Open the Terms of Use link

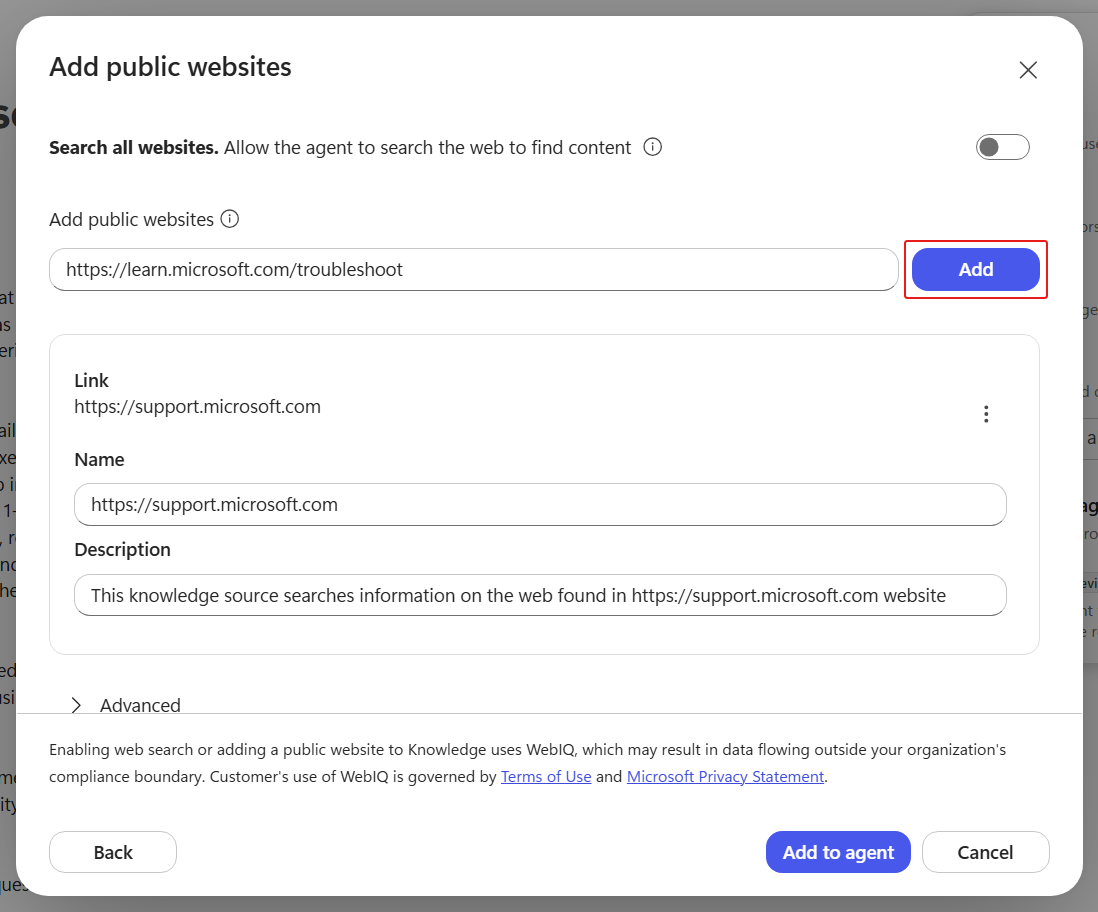point(546,777)
